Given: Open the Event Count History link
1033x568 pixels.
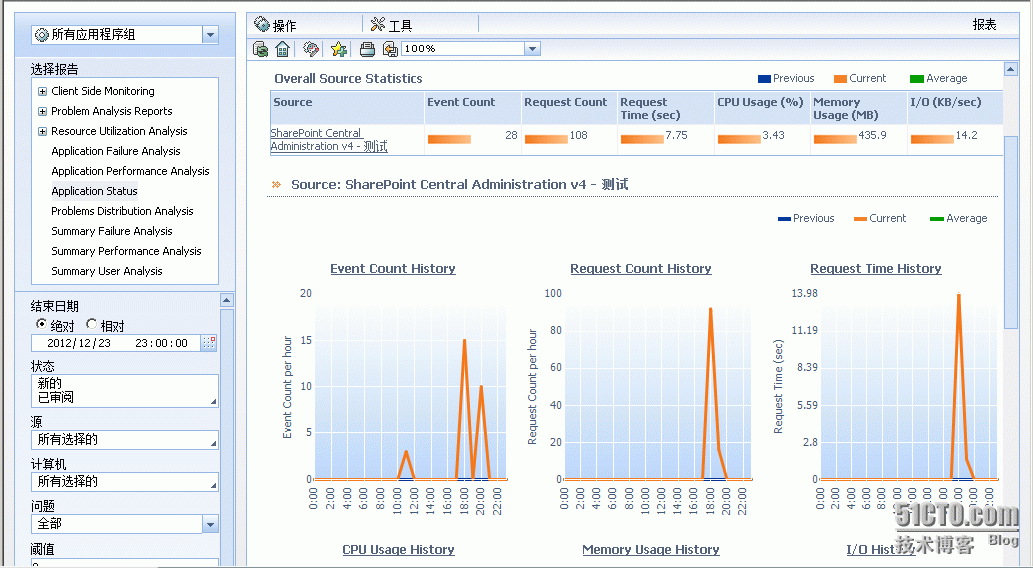Looking at the screenshot, I should (393, 269).
